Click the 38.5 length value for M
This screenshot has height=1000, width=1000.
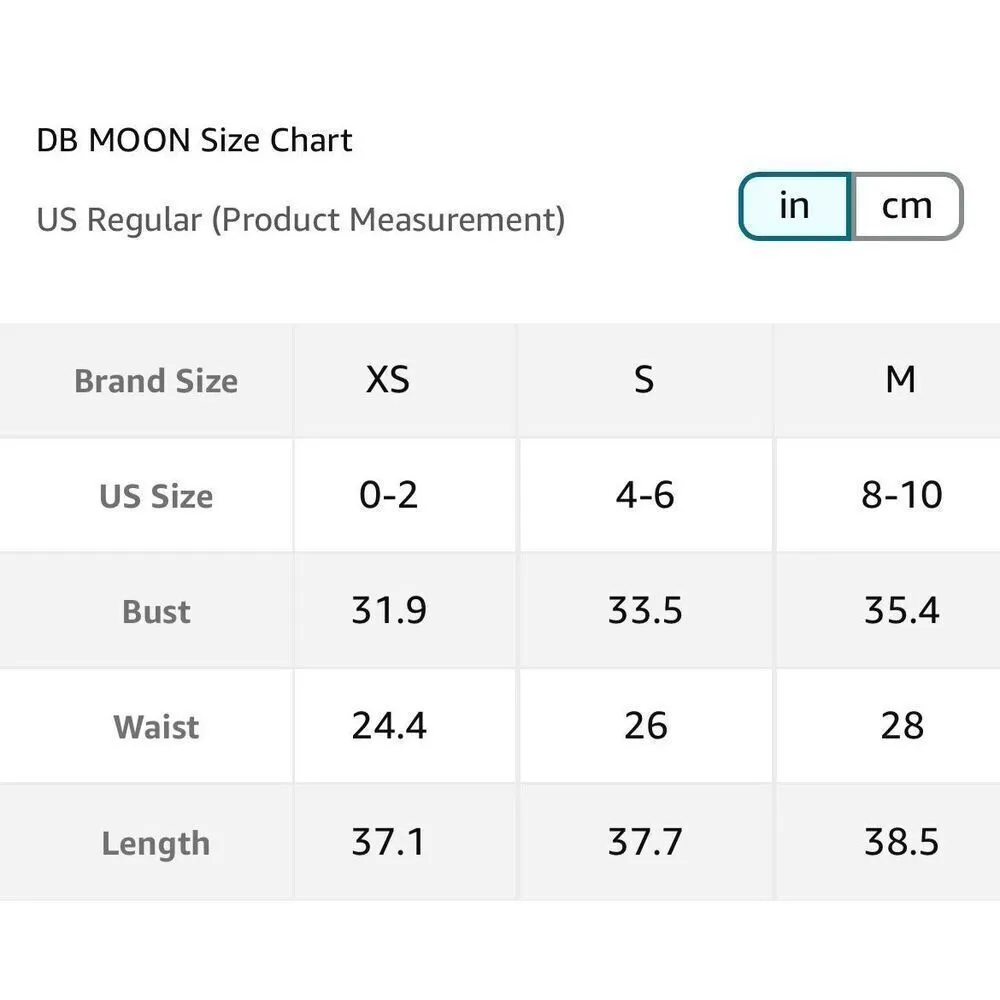tap(901, 842)
